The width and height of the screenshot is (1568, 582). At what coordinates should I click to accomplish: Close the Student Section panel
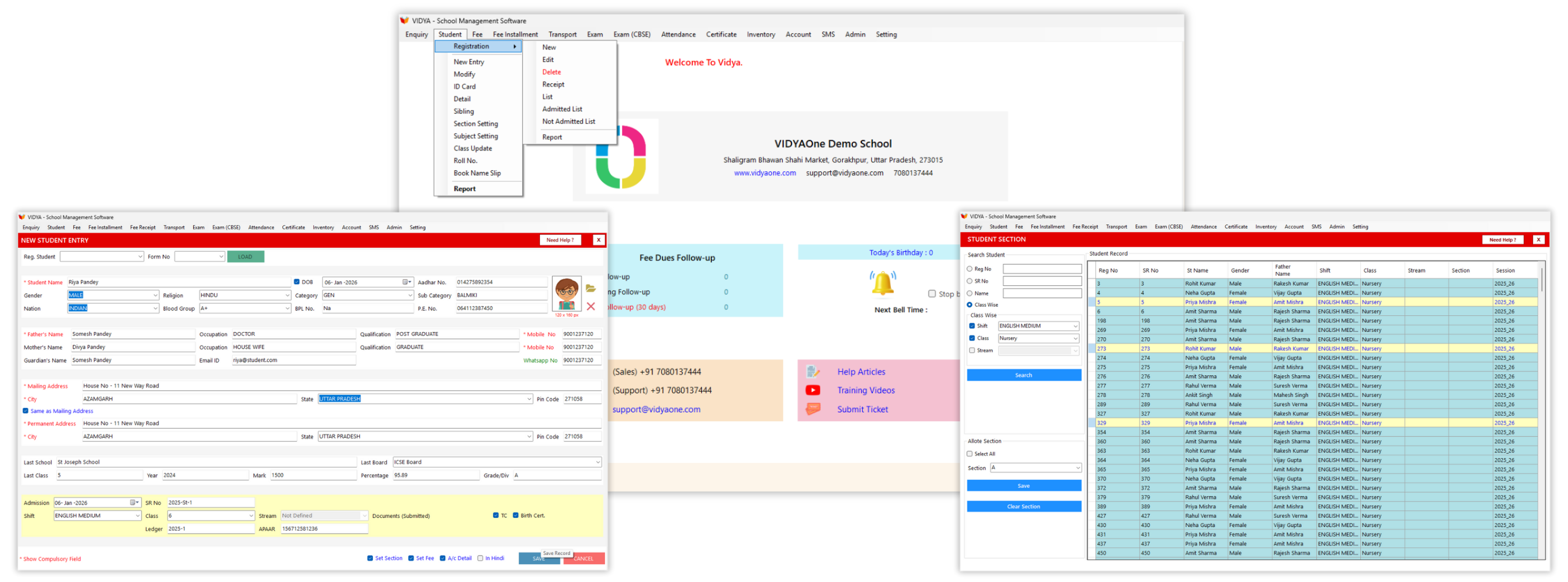(1538, 240)
